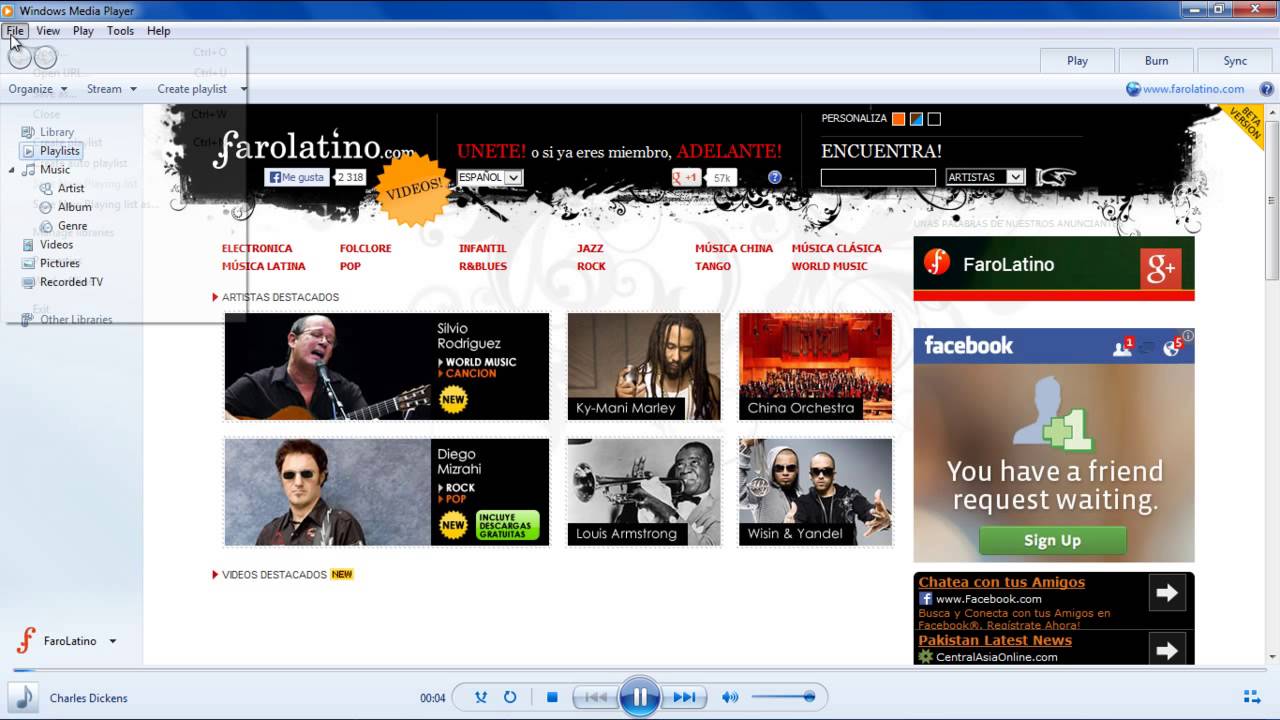This screenshot has height=720, width=1280.
Task: Click the Create playlist toolbar button
Action: point(192,89)
